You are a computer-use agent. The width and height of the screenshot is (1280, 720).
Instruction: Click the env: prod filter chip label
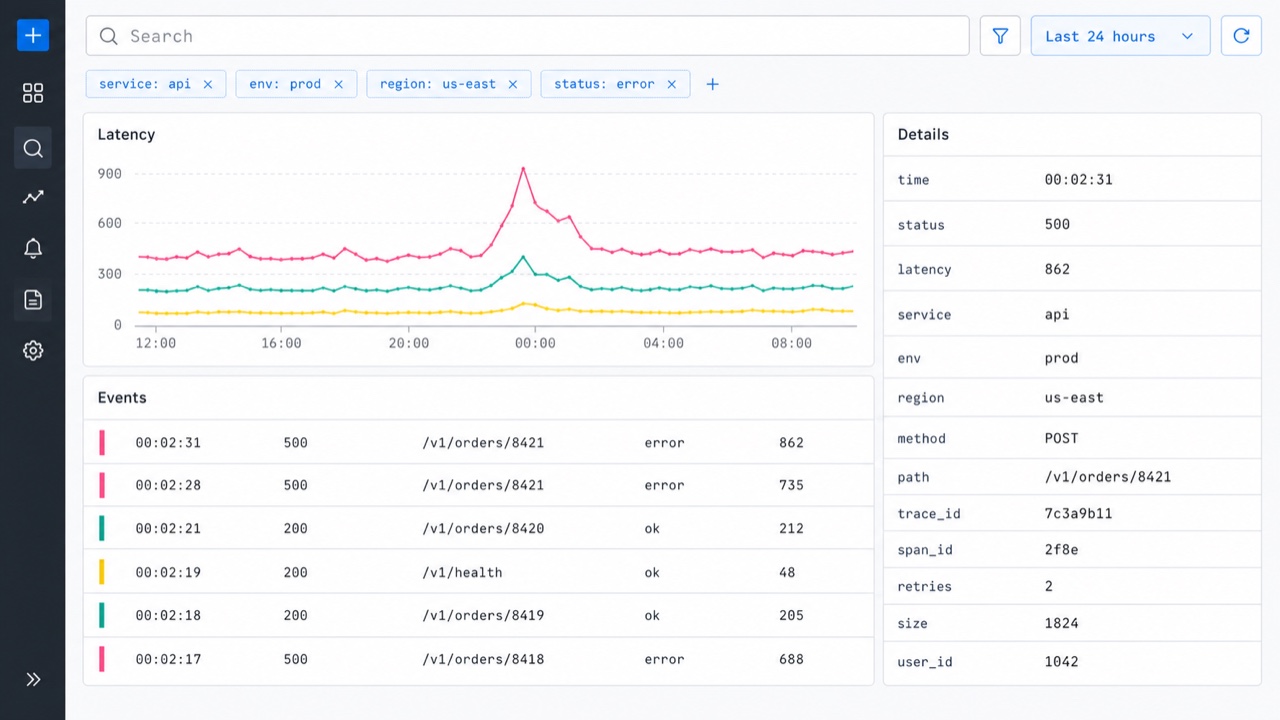point(285,84)
